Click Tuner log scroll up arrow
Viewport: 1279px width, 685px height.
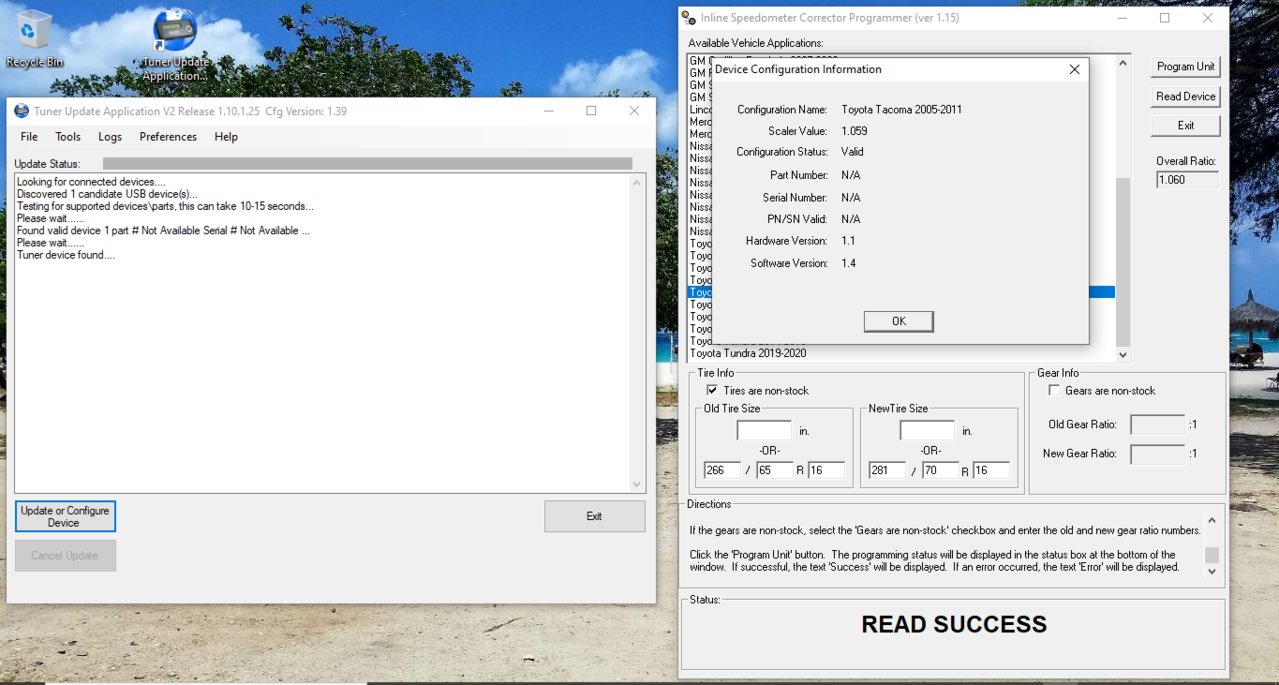638,183
